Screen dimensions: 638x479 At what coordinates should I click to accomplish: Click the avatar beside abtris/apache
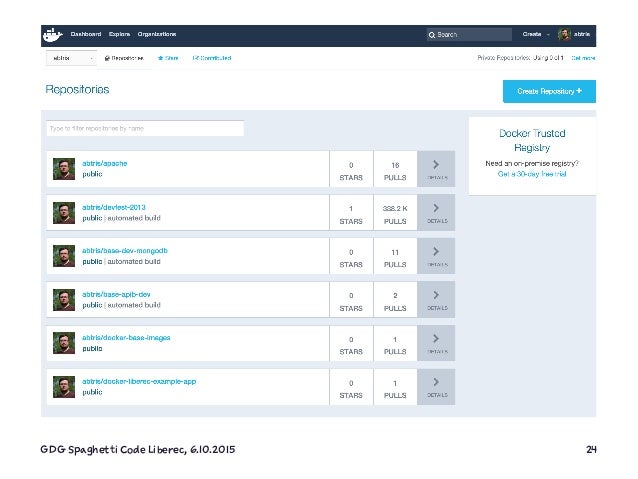(64, 169)
